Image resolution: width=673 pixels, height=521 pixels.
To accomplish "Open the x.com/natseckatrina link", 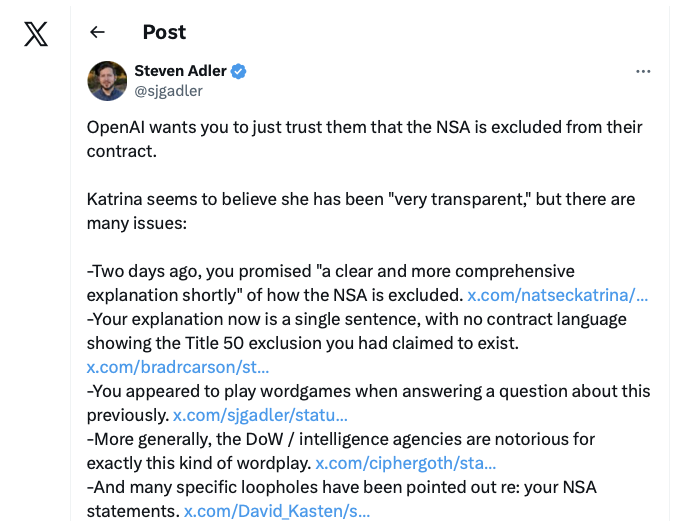I will click(558, 295).
